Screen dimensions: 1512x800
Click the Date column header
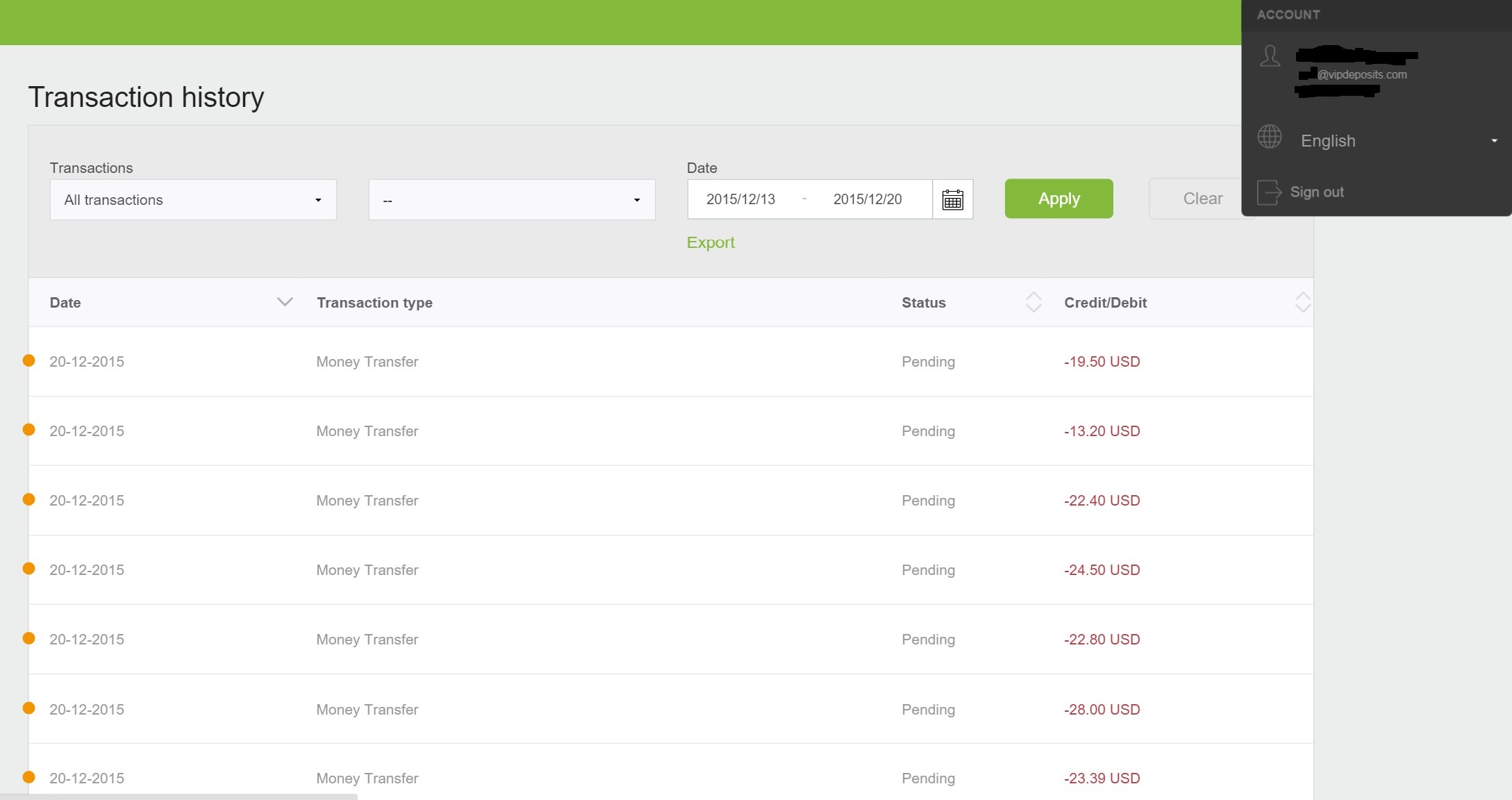(65, 303)
